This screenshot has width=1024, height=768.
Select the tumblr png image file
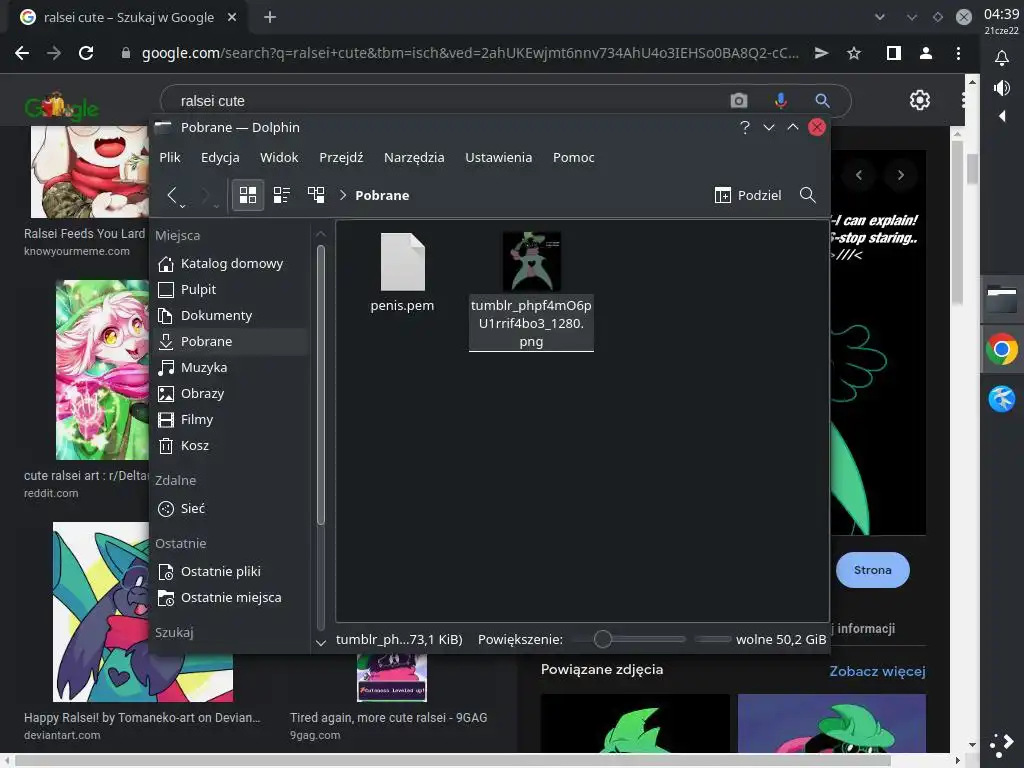tap(531, 291)
